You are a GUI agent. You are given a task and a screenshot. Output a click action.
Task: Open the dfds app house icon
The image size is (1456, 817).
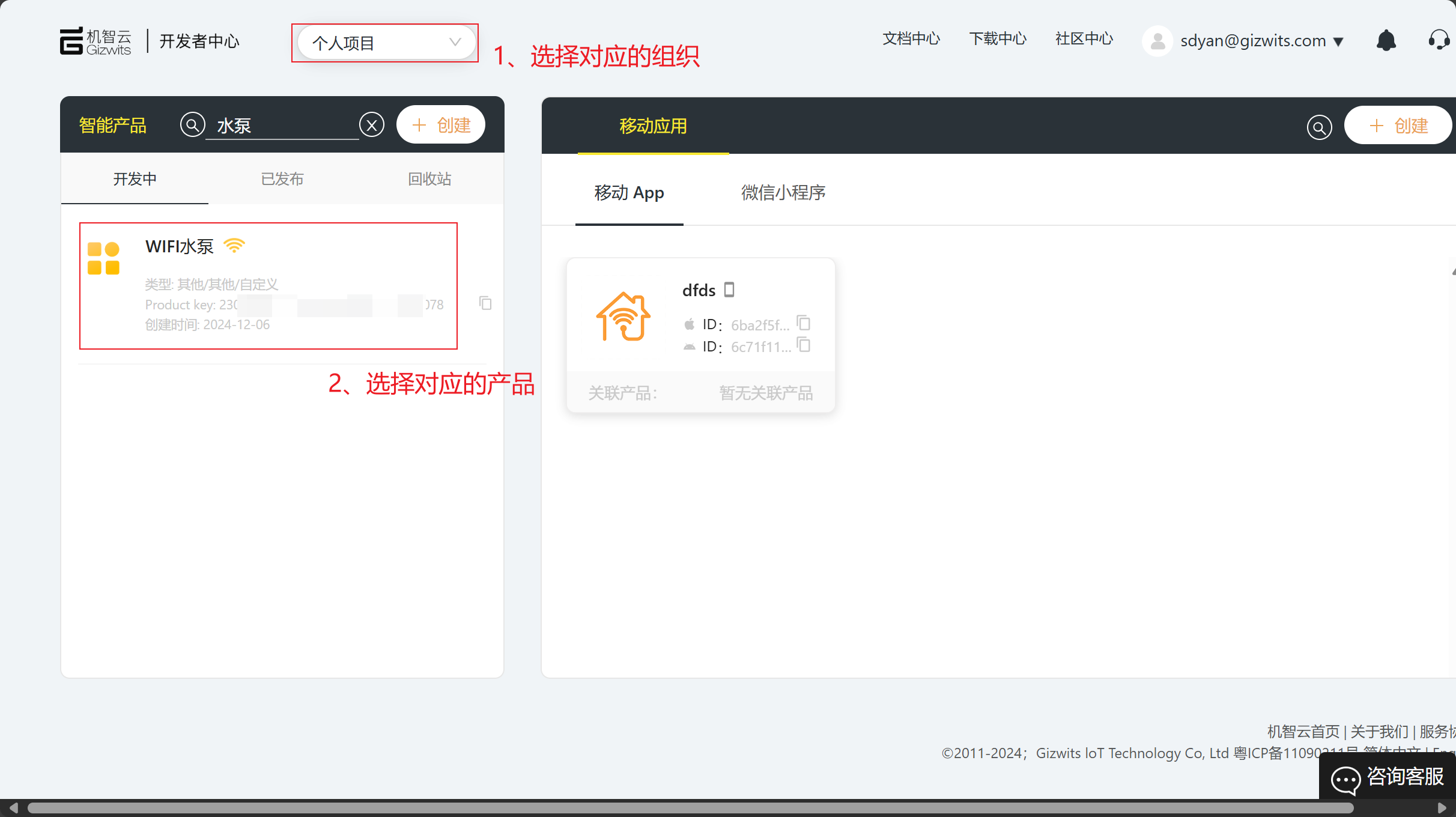(x=623, y=317)
